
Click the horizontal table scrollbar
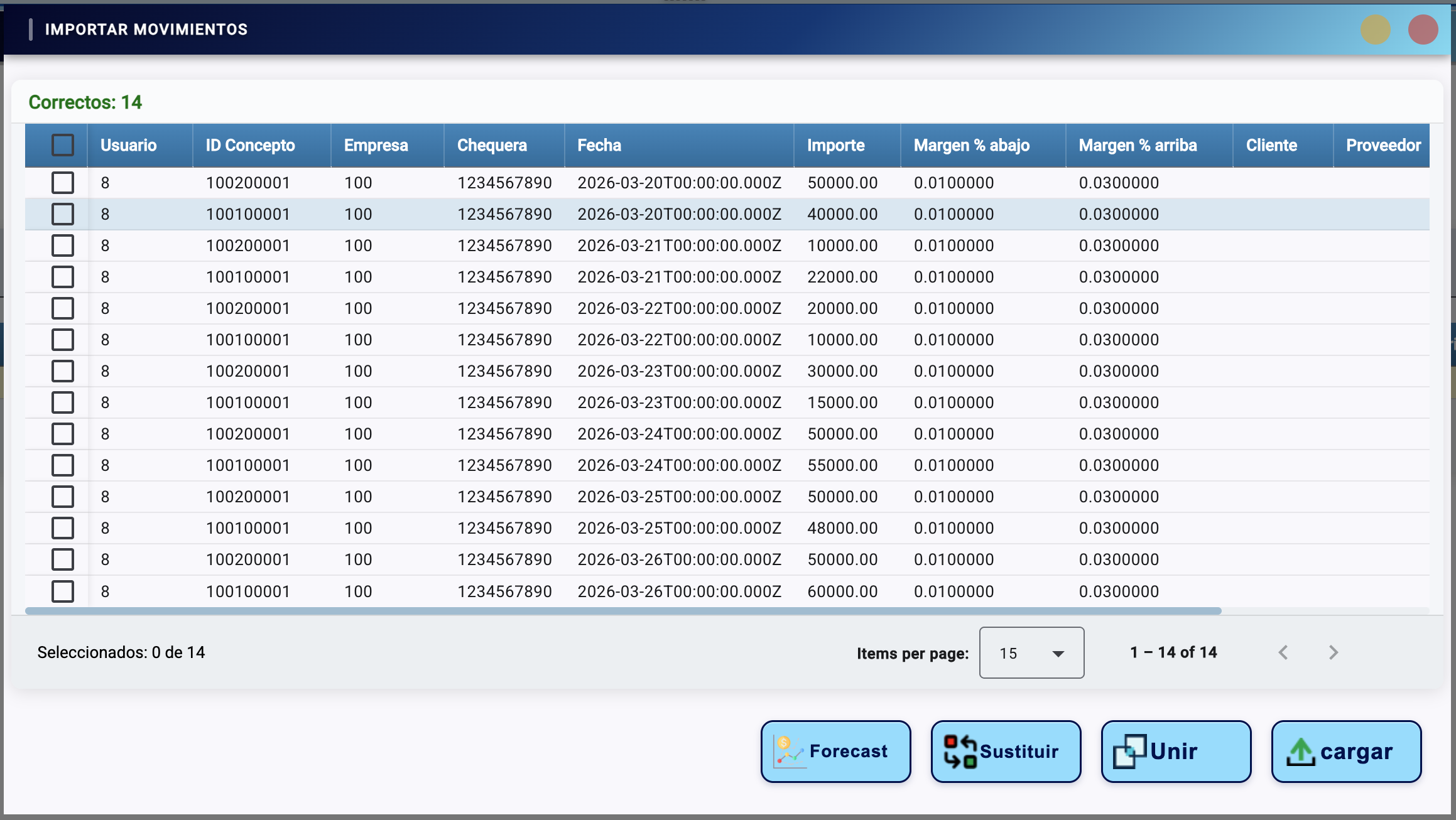point(622,611)
